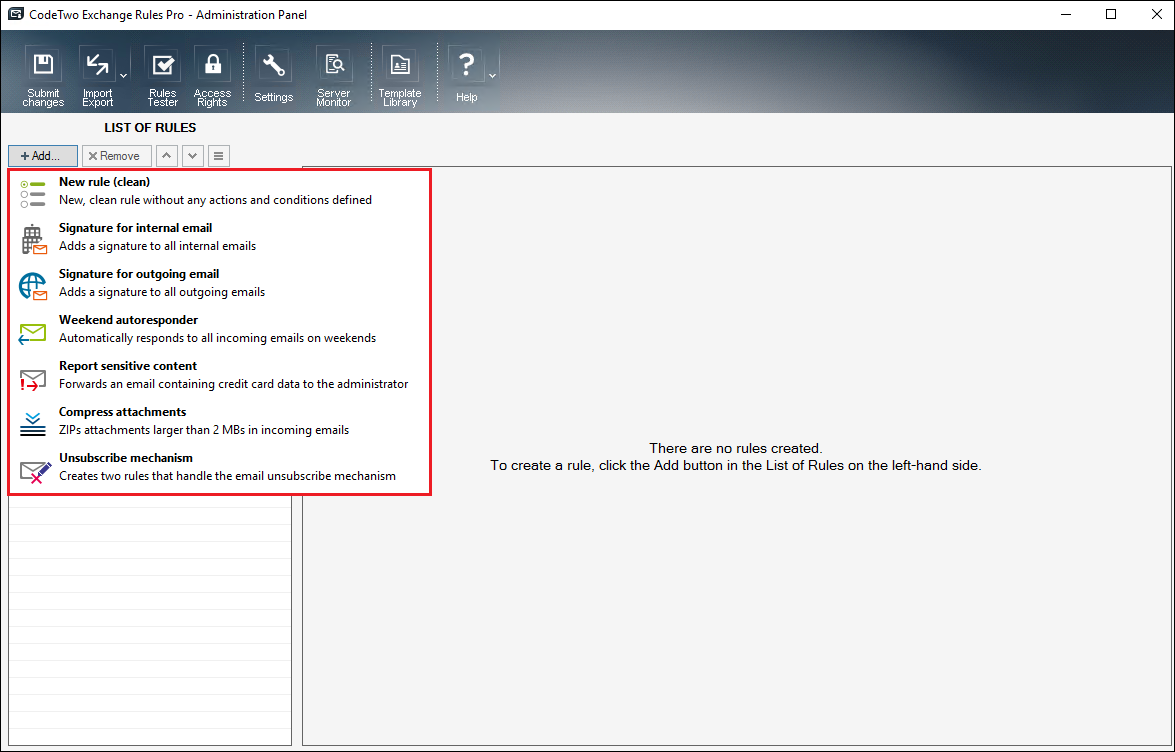Click the envelope alert icon for sensitive content
Image resolution: width=1175 pixels, height=752 pixels.
click(x=33, y=380)
